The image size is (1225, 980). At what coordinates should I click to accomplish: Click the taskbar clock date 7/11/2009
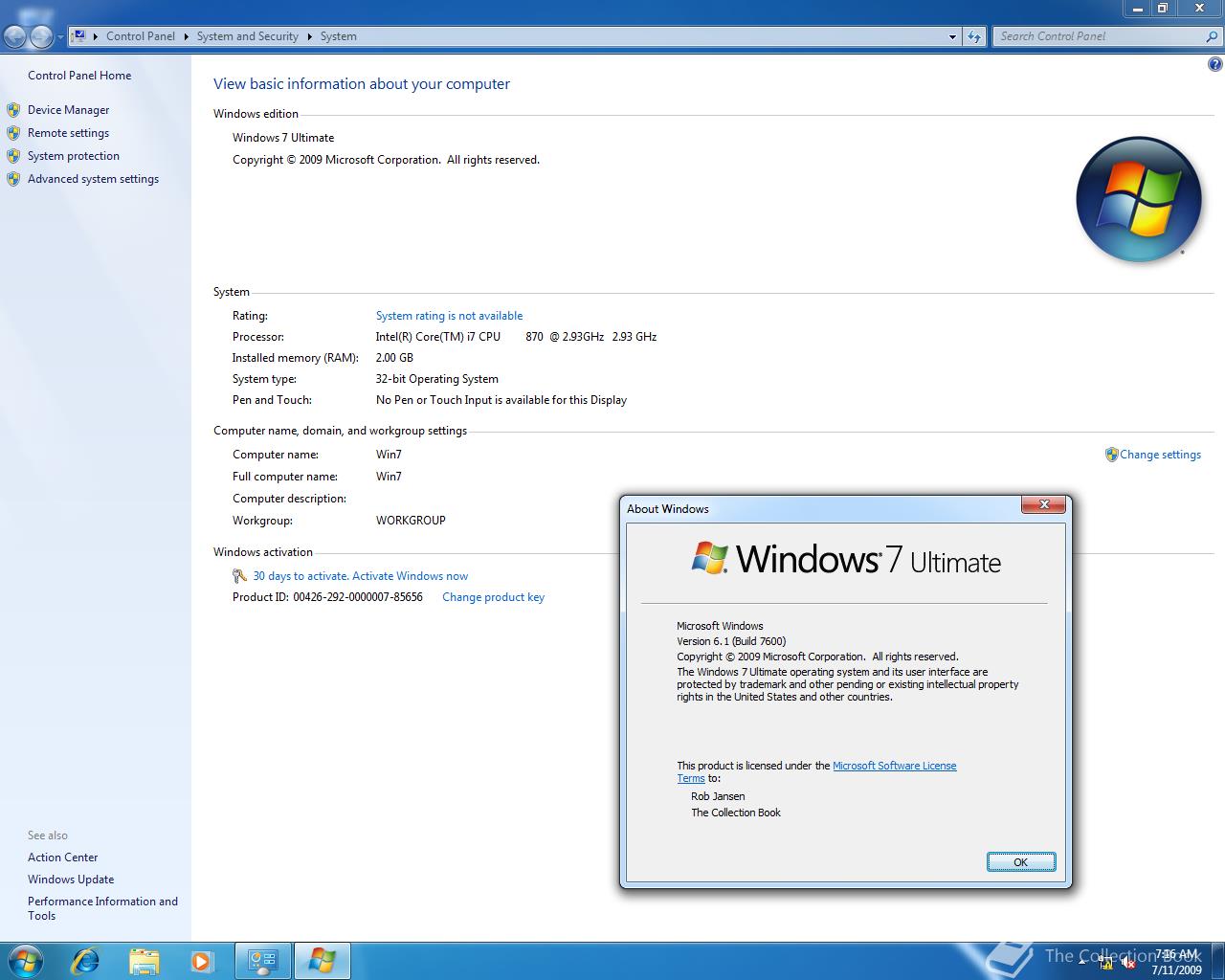click(1176, 969)
